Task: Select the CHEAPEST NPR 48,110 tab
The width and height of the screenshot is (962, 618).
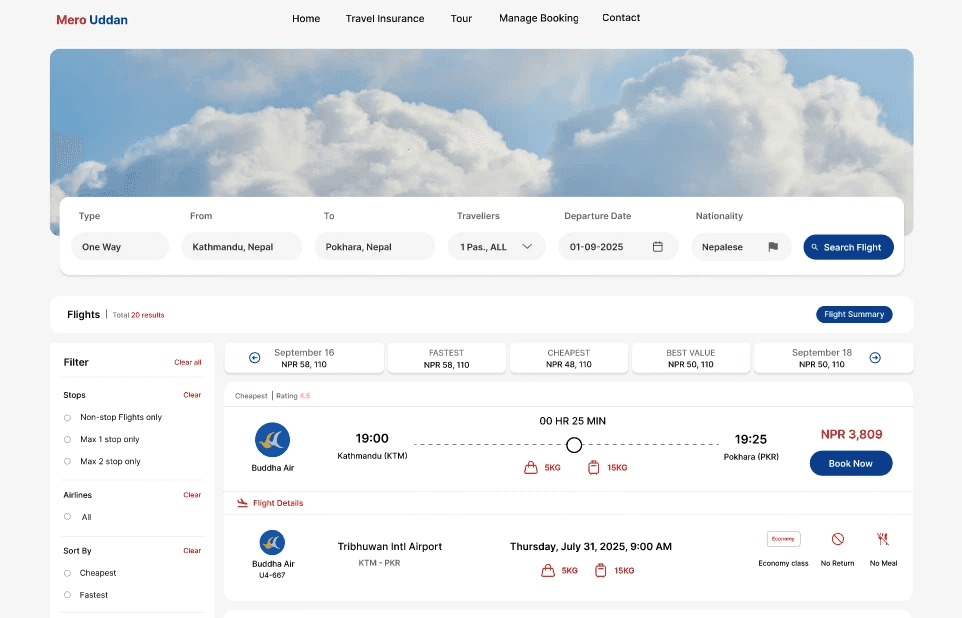Action: tap(569, 358)
